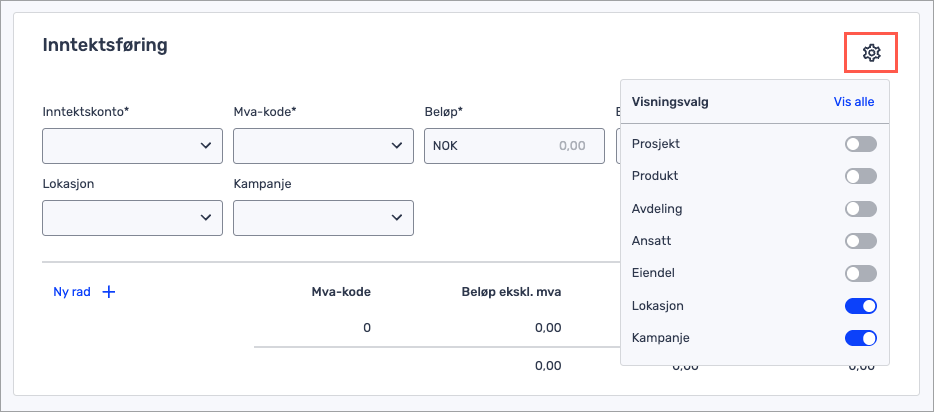Click the Inntektsføring section title

tap(104, 45)
